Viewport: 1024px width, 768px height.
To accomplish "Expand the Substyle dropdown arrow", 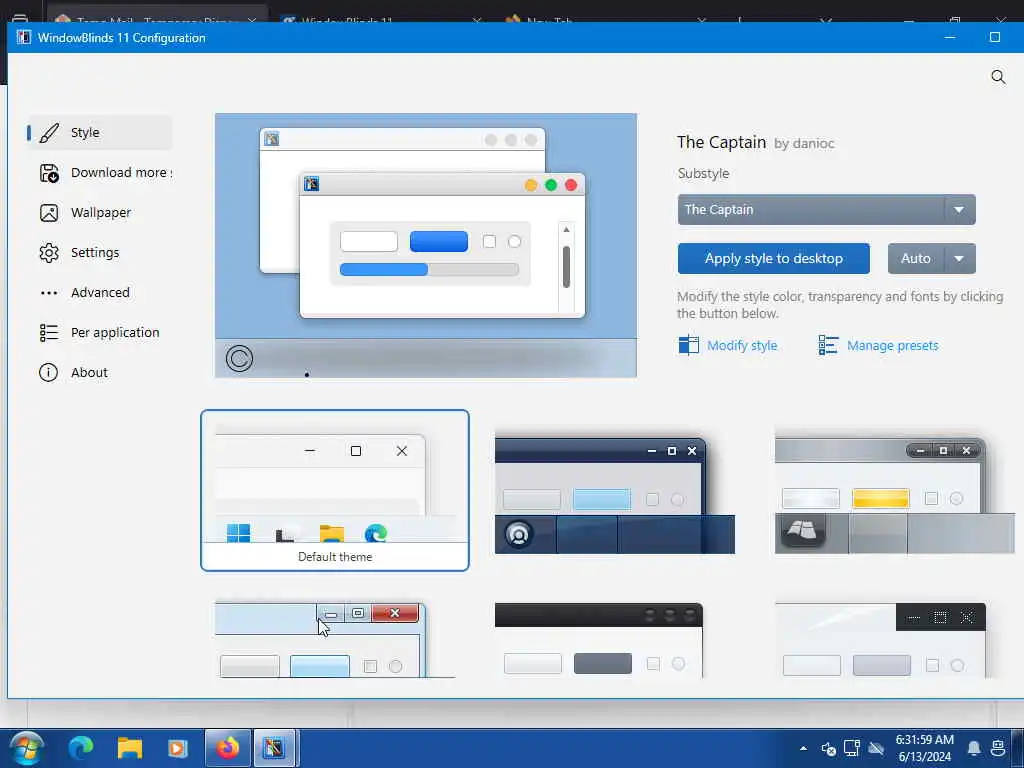I will (x=959, y=210).
